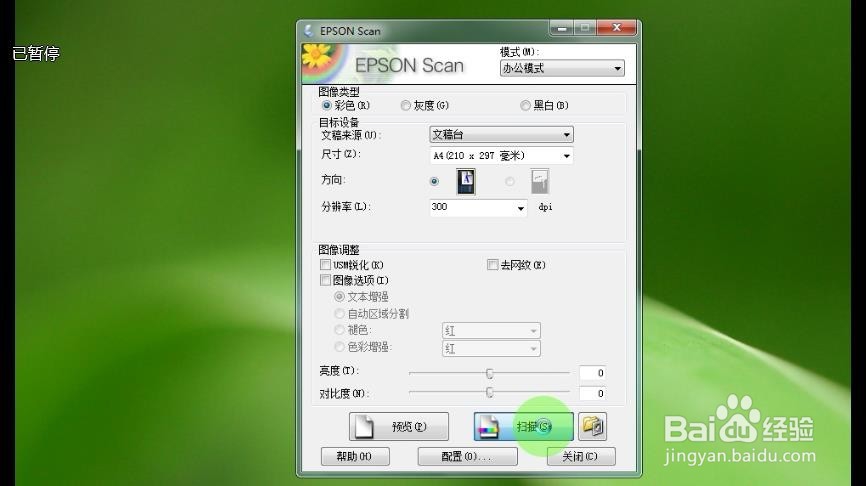Screen dimensions: 866x486
Task: Minimize the EPSON Scan window
Action: tap(562, 28)
